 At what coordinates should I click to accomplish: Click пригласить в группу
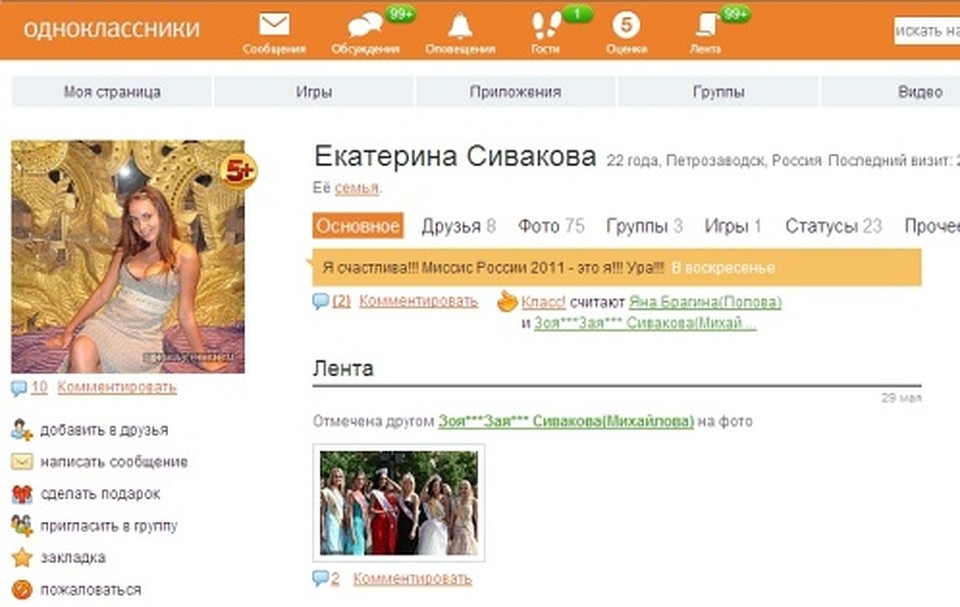(x=109, y=526)
